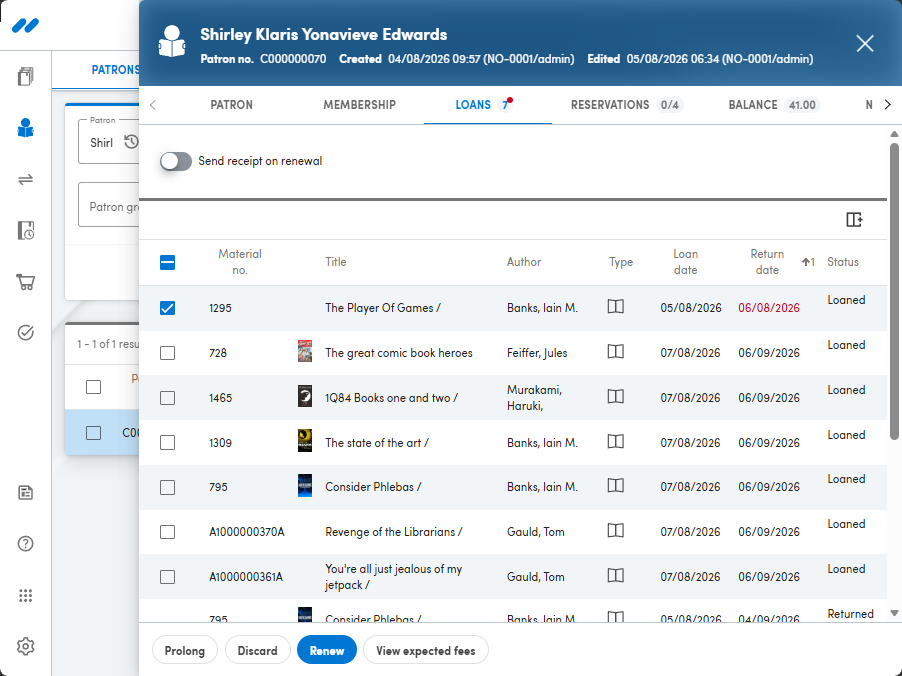Uncheck the loan 1295 checkbox
This screenshot has width=902, height=676.
tap(167, 308)
